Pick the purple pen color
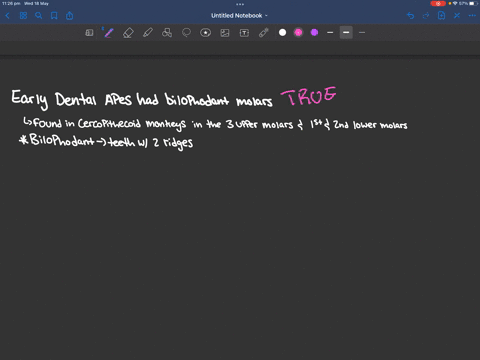The height and width of the screenshot is (360, 480). (x=314, y=33)
